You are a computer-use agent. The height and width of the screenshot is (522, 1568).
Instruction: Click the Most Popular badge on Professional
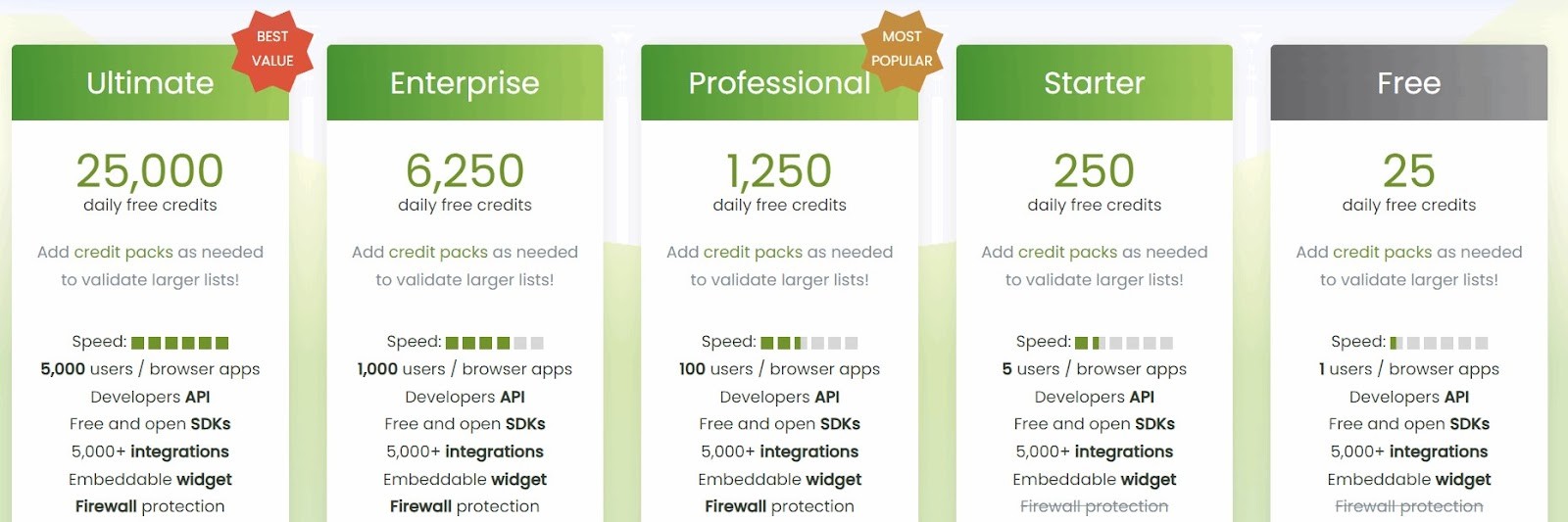pyautogui.click(x=902, y=49)
